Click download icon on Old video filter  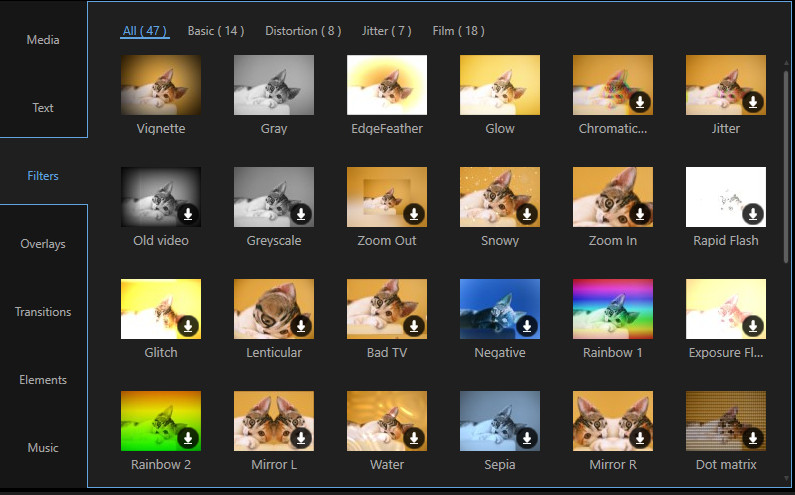click(188, 215)
